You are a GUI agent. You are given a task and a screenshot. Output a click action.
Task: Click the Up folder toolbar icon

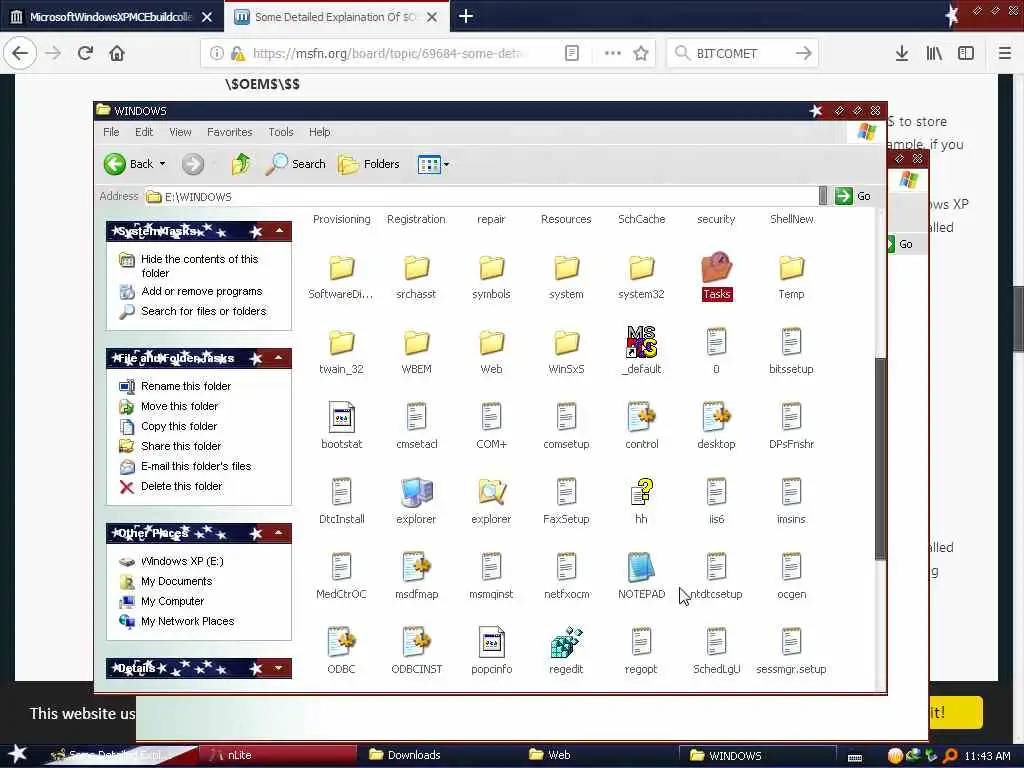click(x=241, y=164)
